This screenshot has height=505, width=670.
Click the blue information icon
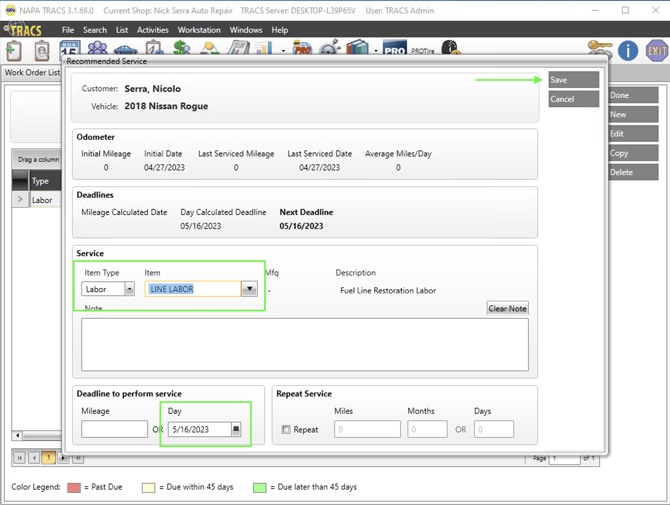click(x=628, y=50)
